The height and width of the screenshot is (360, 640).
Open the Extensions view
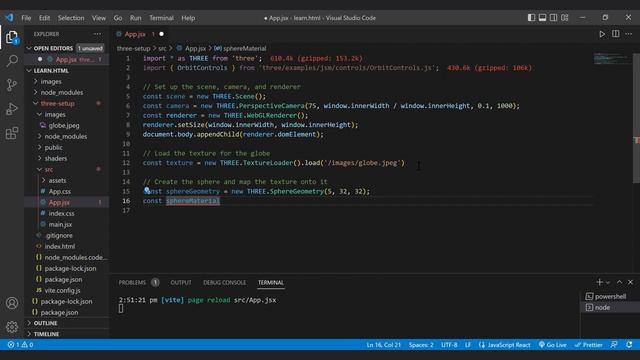pos(12,133)
